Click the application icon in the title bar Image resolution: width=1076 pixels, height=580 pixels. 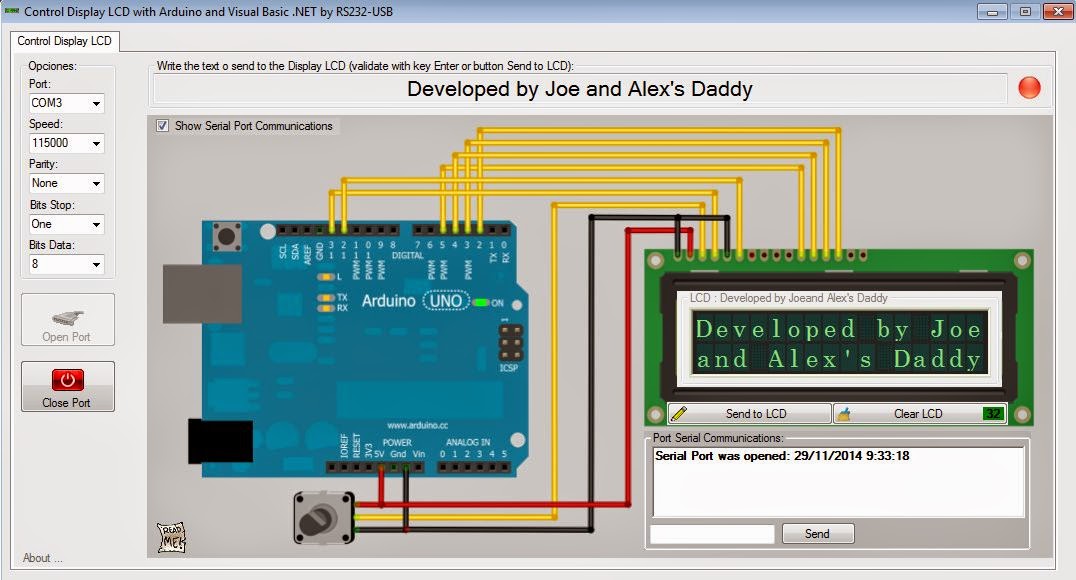tap(11, 11)
